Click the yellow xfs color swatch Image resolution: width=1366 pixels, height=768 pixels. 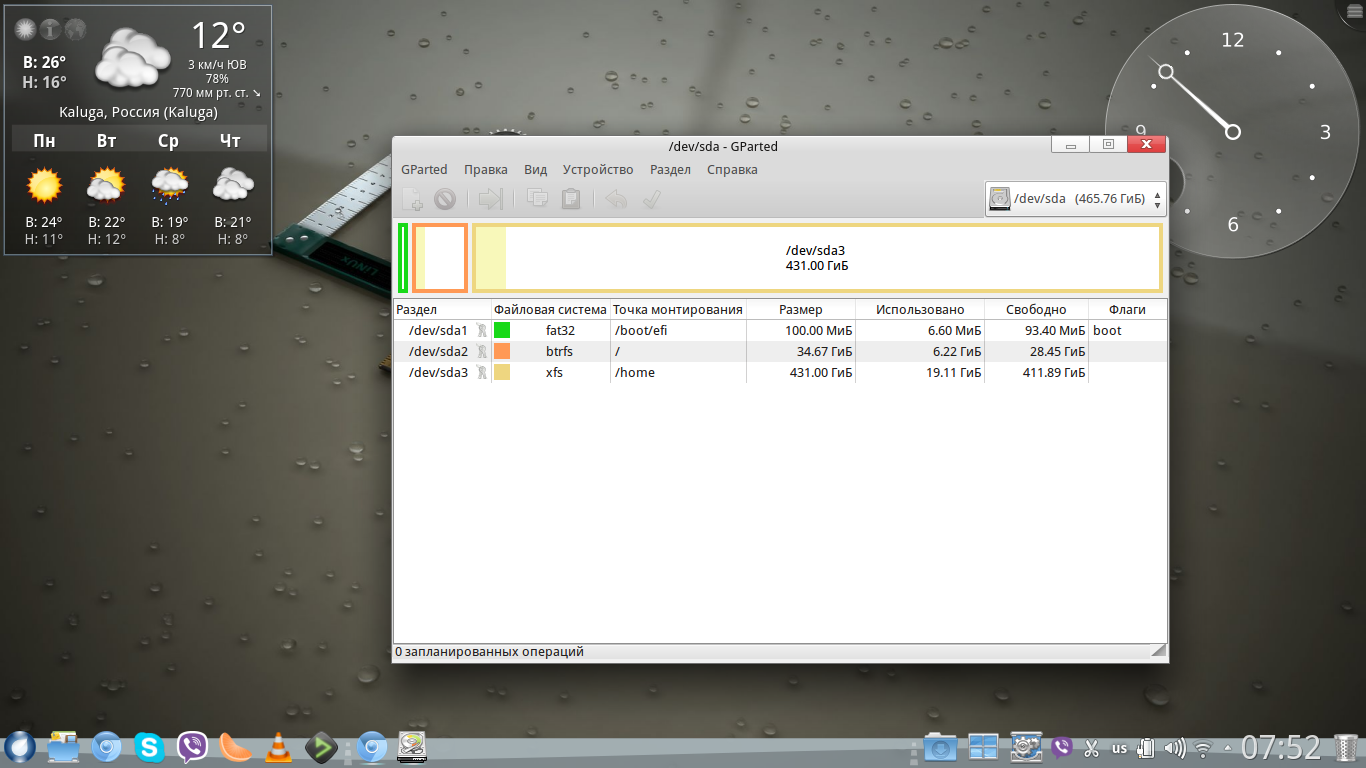[502, 372]
